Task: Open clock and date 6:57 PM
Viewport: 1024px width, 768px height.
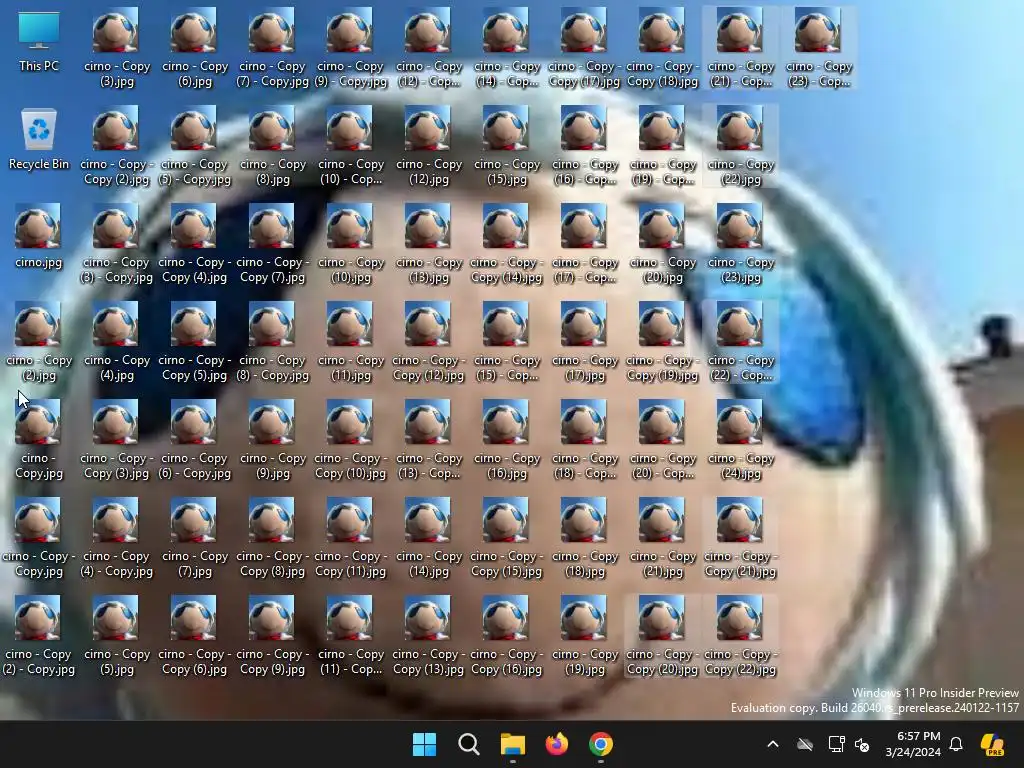Action: [x=913, y=744]
